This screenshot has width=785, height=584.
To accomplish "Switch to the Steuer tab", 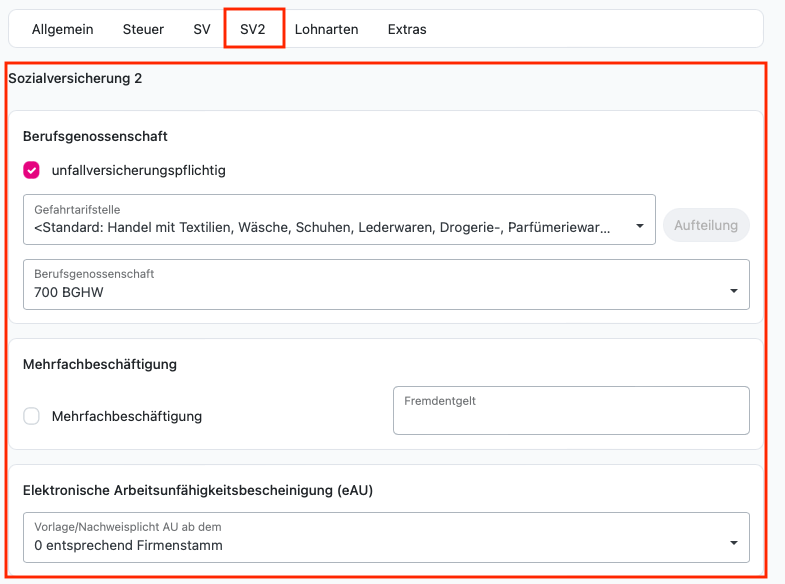I will (x=143, y=30).
